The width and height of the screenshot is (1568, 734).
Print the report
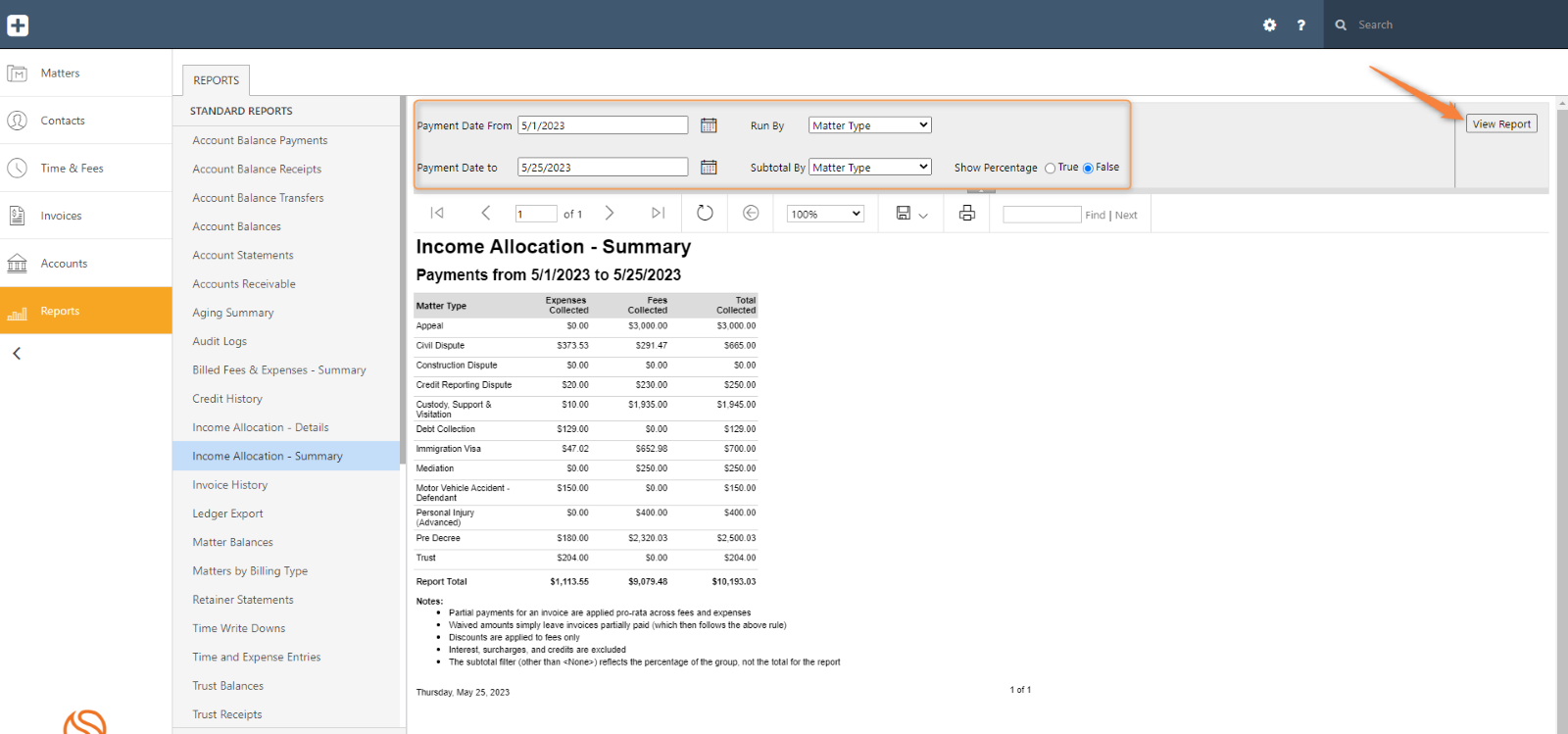tap(967, 213)
